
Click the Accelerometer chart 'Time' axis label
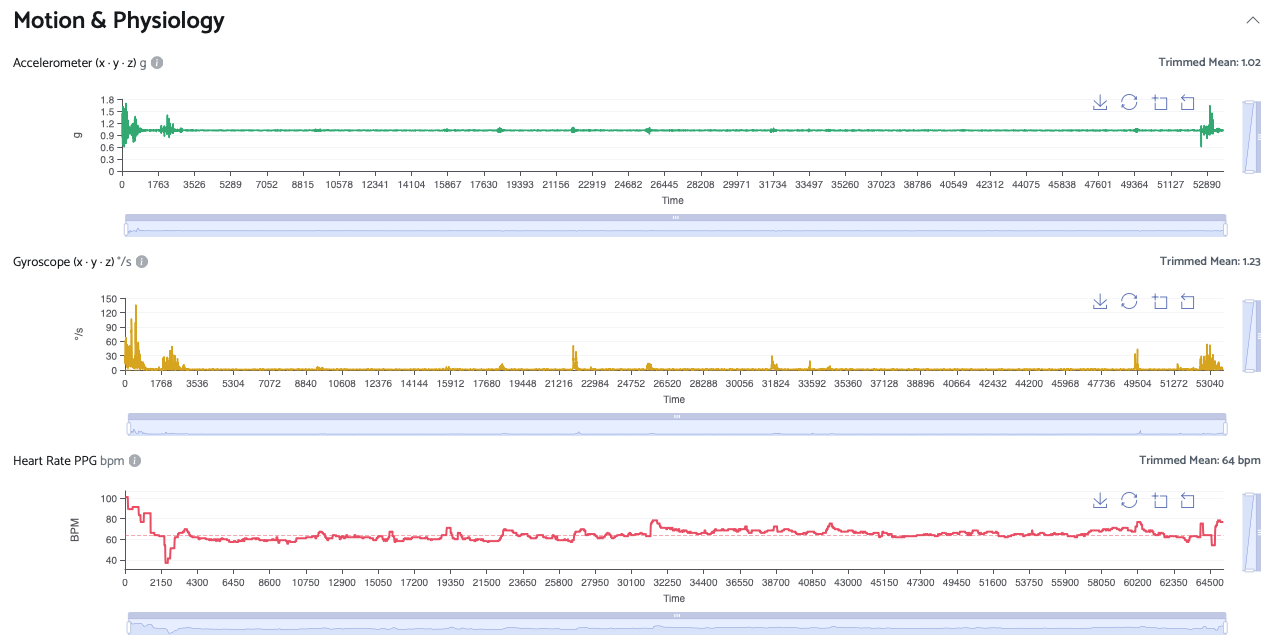(x=674, y=200)
